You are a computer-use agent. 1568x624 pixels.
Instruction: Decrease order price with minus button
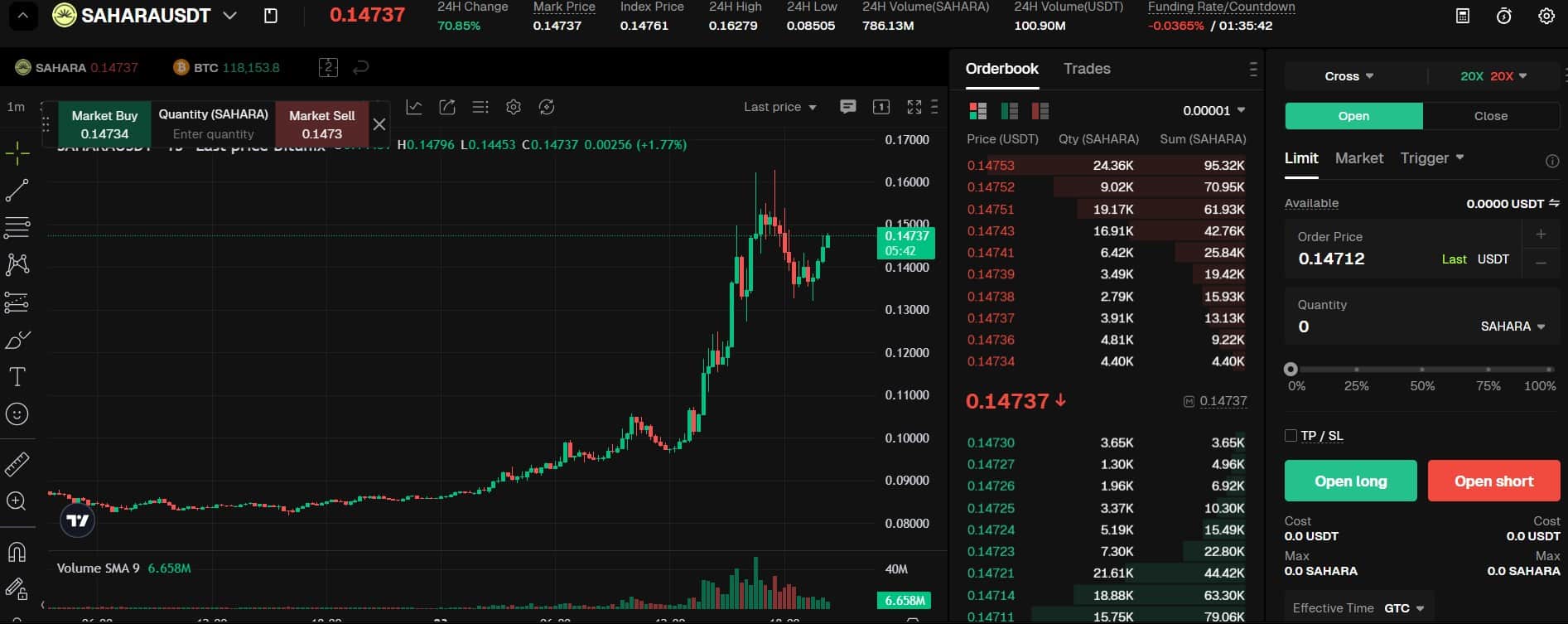pyautogui.click(x=1541, y=263)
